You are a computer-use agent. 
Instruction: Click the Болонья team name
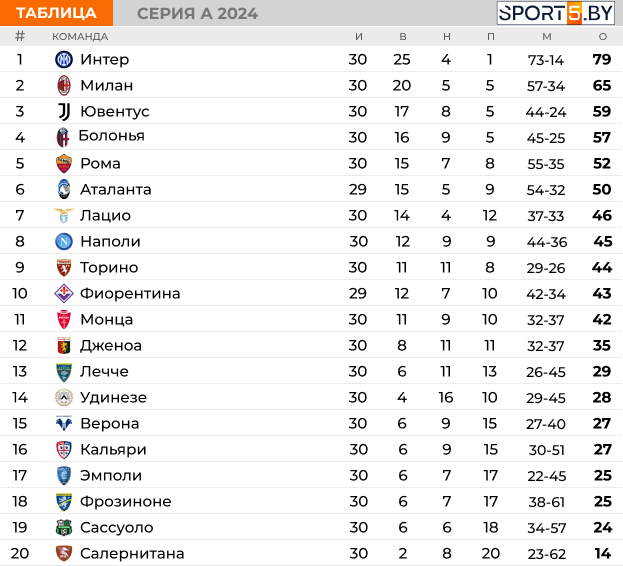tap(111, 136)
